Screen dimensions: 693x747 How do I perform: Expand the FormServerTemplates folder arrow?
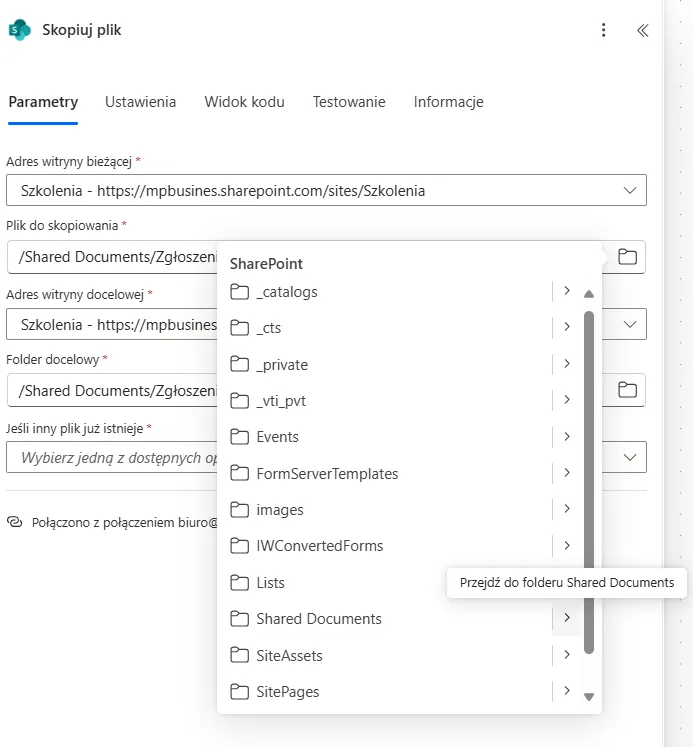tap(566, 473)
